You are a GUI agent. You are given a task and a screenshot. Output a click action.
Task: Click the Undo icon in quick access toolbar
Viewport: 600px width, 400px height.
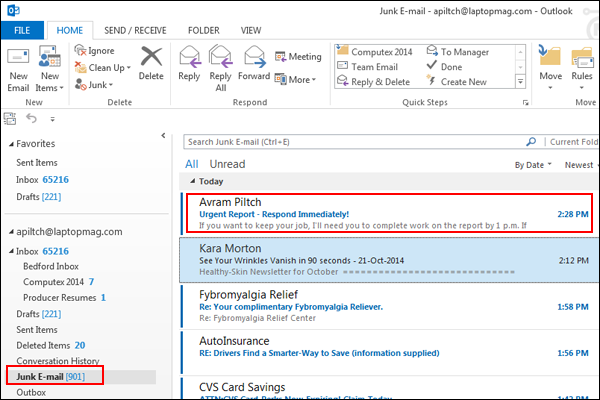[x=31, y=119]
